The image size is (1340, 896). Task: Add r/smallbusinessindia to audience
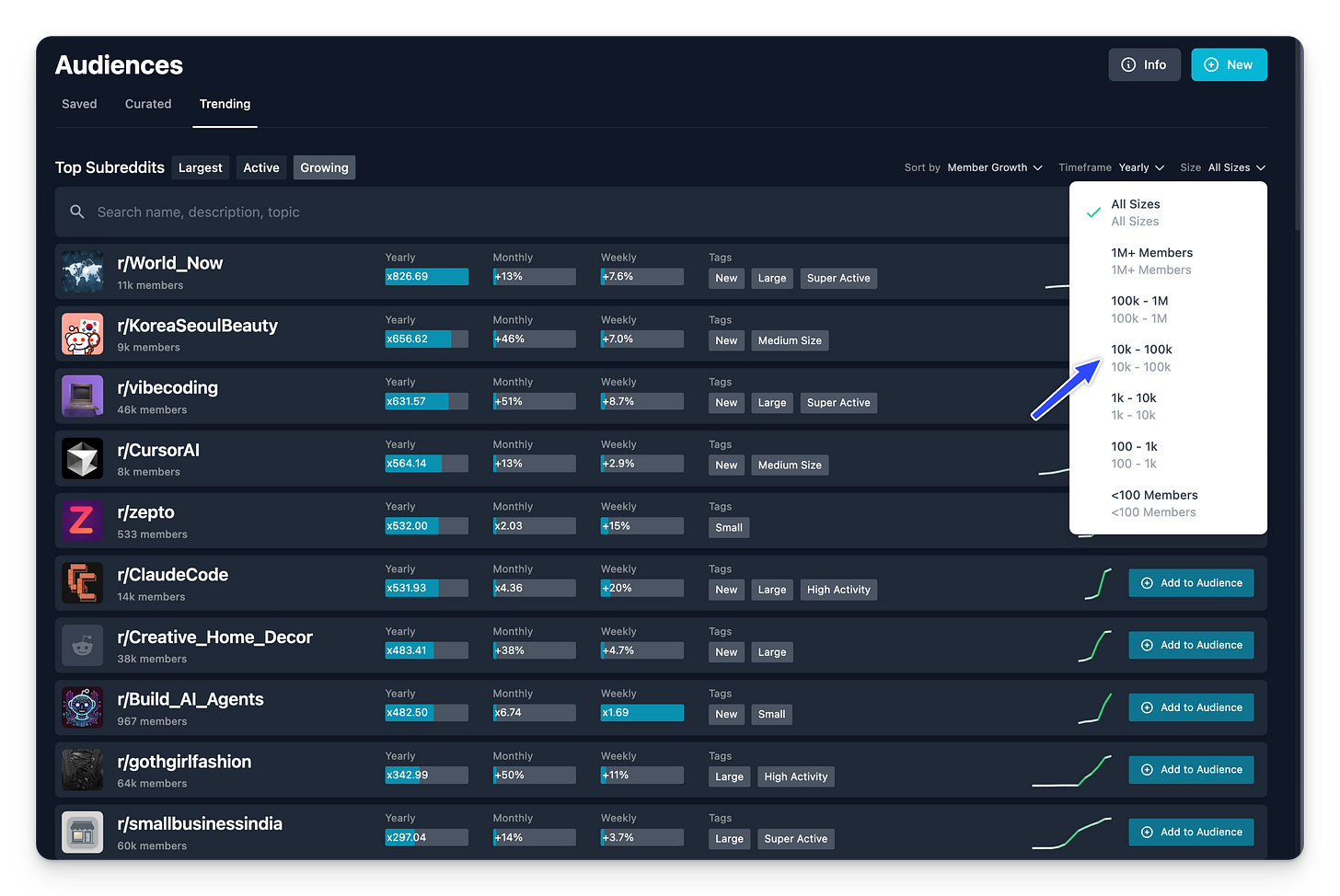(1191, 832)
